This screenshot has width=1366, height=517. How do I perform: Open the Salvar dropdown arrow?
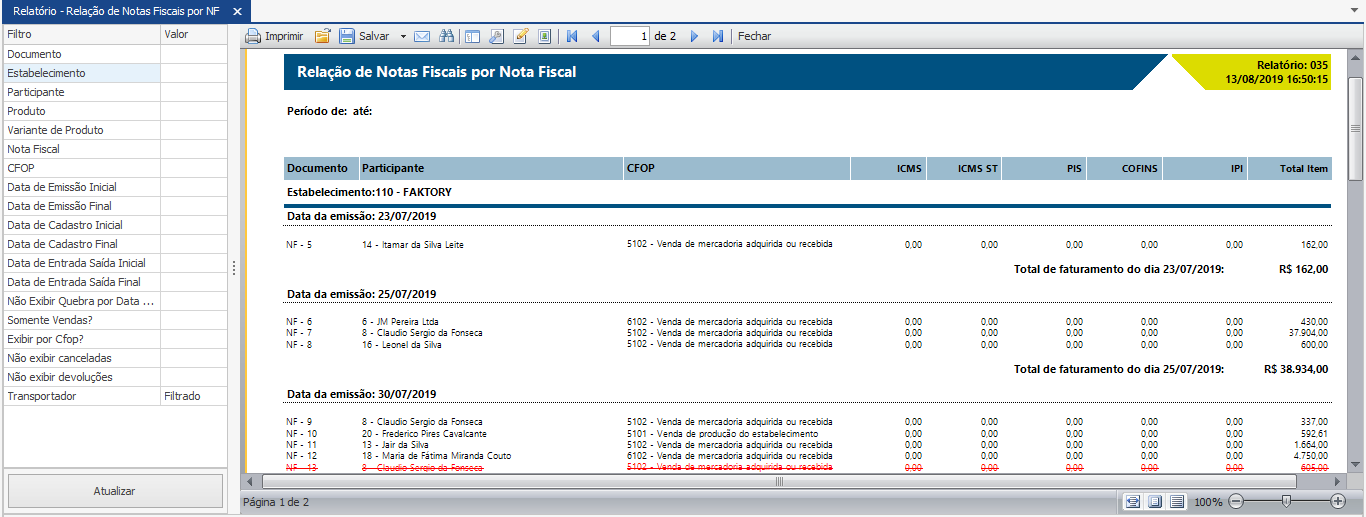click(403, 36)
